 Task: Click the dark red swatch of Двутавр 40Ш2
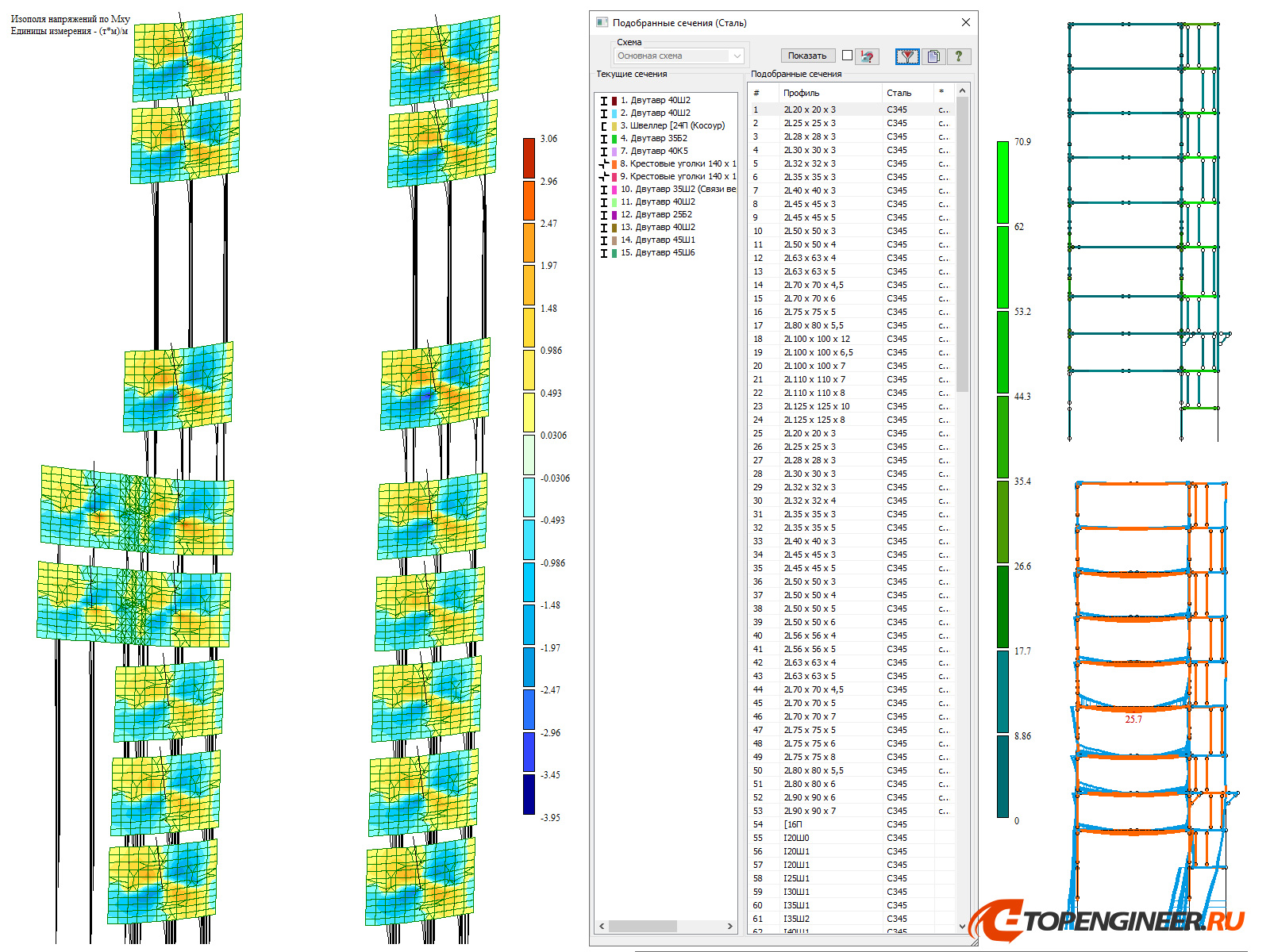pos(614,101)
